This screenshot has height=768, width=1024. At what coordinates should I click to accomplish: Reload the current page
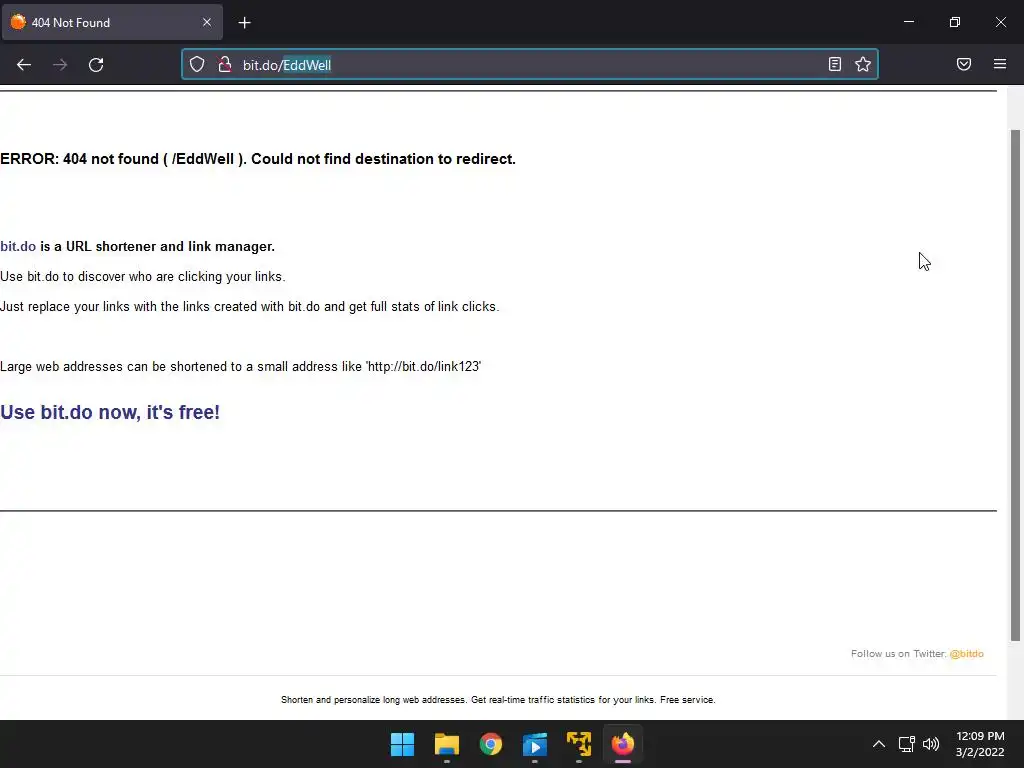(x=96, y=65)
